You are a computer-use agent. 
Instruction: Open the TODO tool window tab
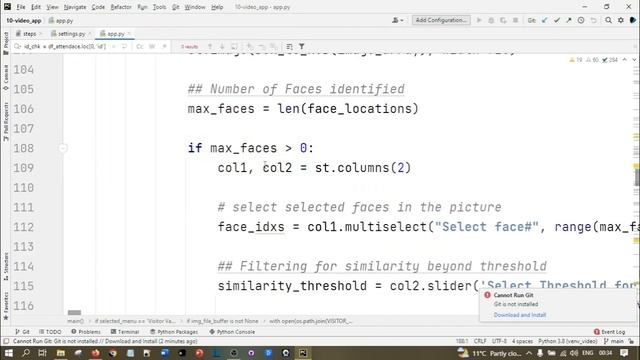50,332
